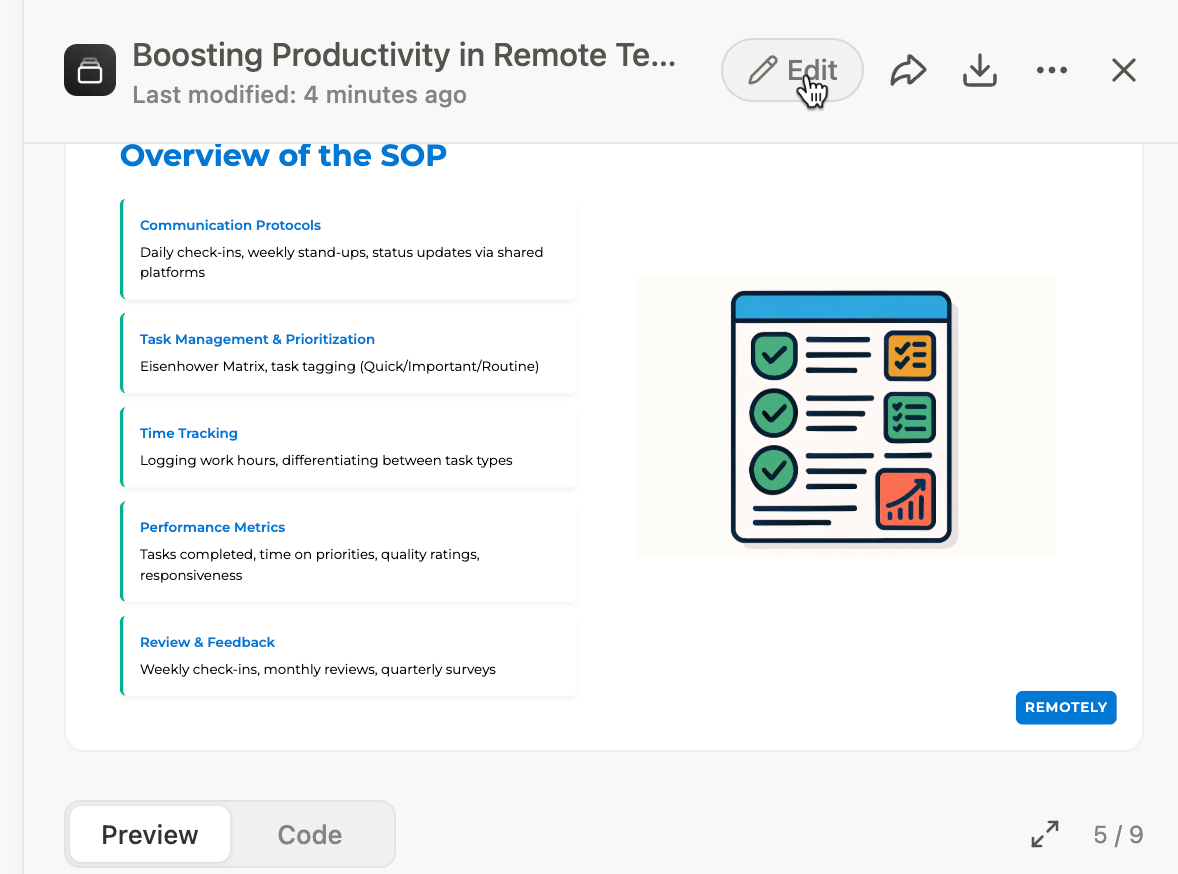Image resolution: width=1178 pixels, height=874 pixels.
Task: Click the Boosting Productivity document title
Action: 404,56
